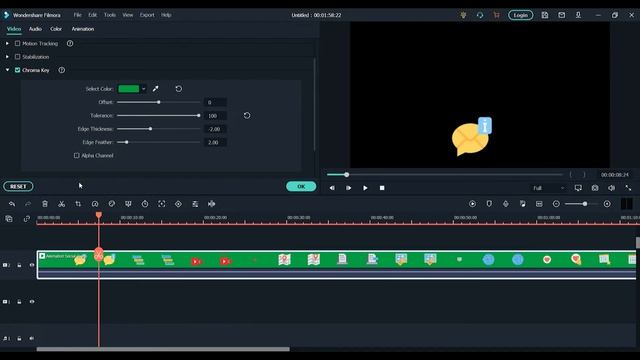Click the Record Voiceover microphone icon
Image resolution: width=640 pixels, height=360 pixels.
point(506,204)
